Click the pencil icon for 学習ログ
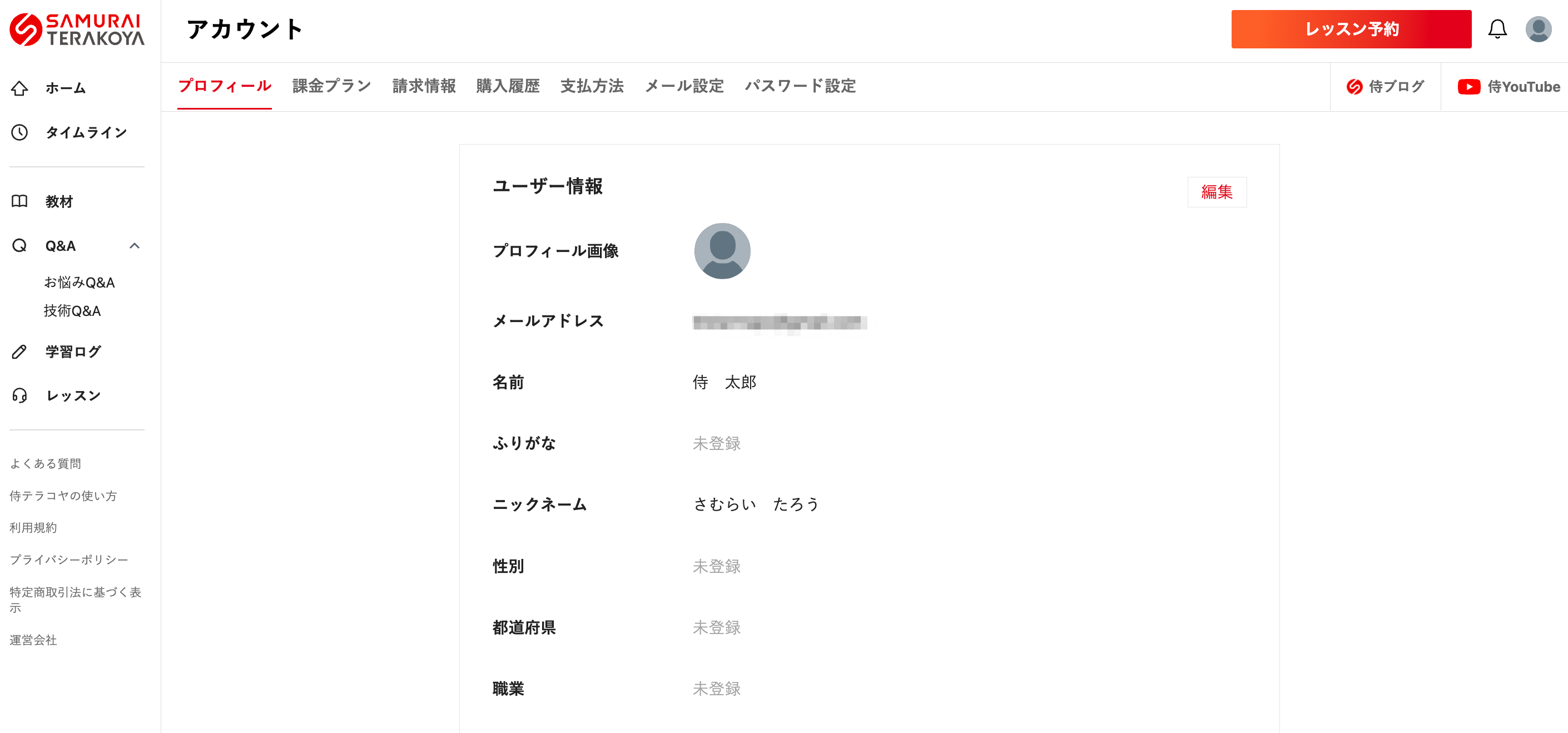1568x733 pixels. pos(19,351)
